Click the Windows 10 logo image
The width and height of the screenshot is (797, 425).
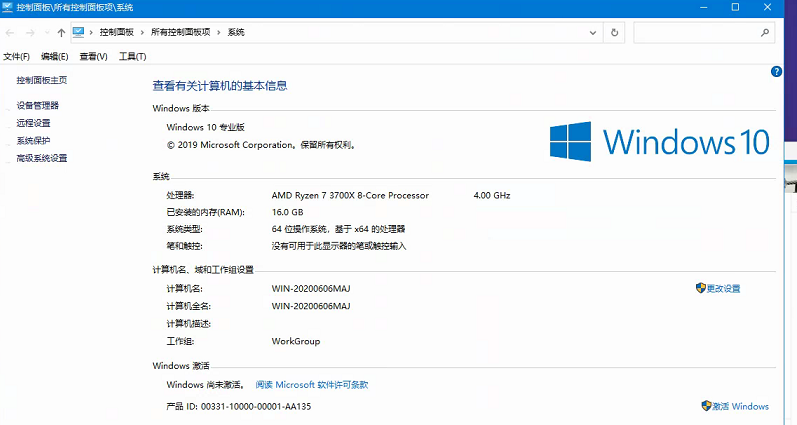click(x=659, y=141)
